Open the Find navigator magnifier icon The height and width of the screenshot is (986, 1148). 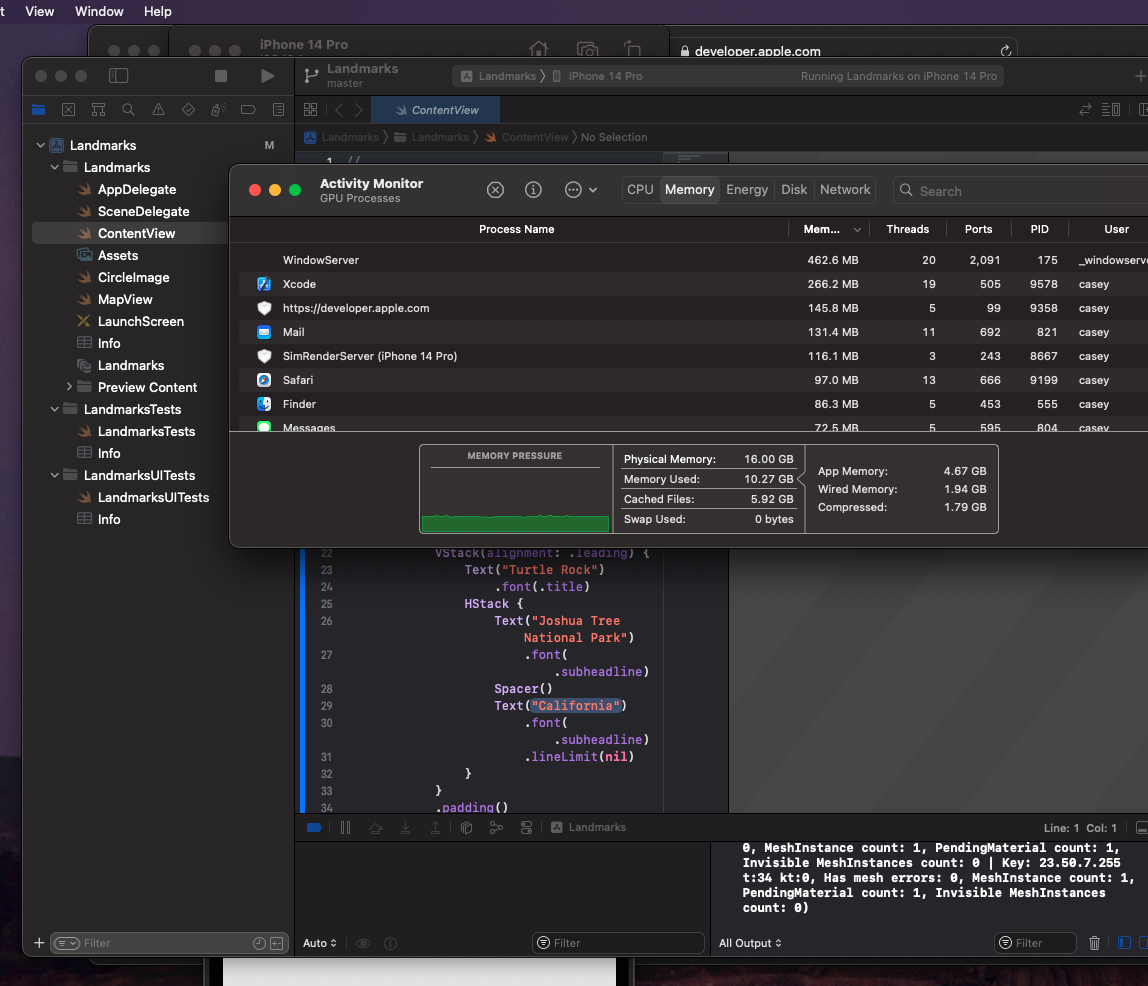click(128, 110)
